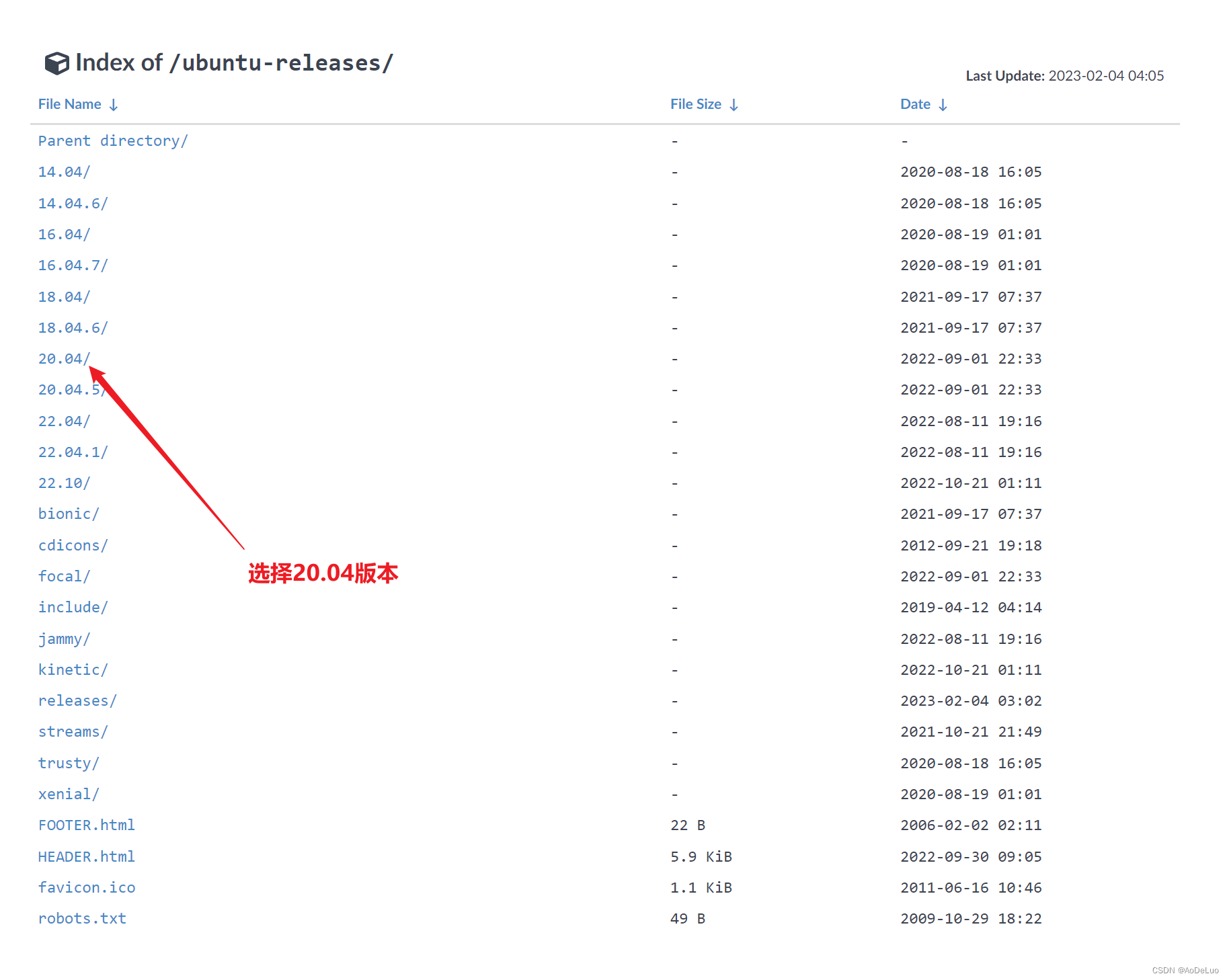Download the favicon.ico file
Viewport: 1229px width, 980px height.
click(x=87, y=888)
